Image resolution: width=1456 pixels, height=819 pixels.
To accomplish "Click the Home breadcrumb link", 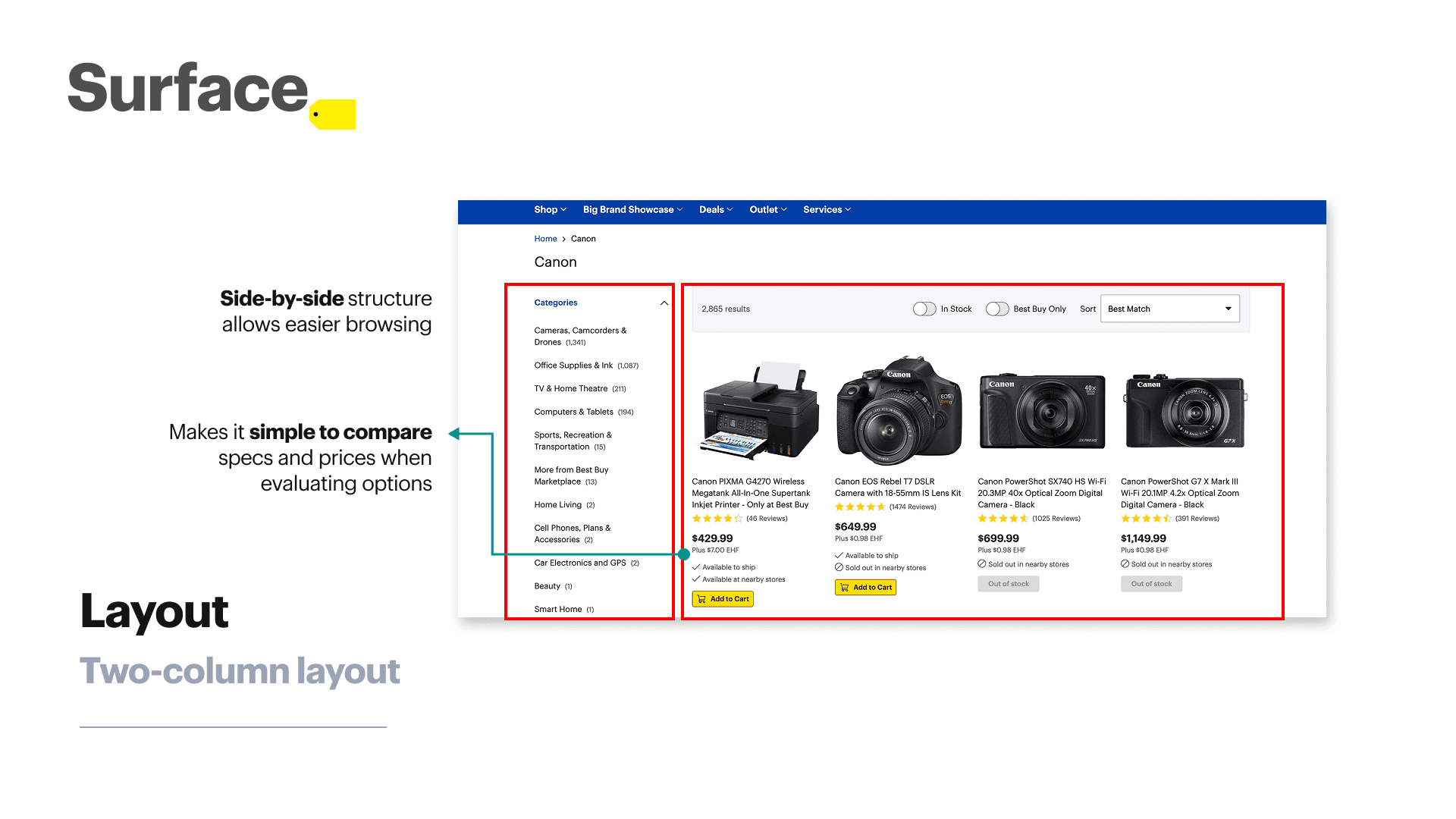I will (545, 239).
